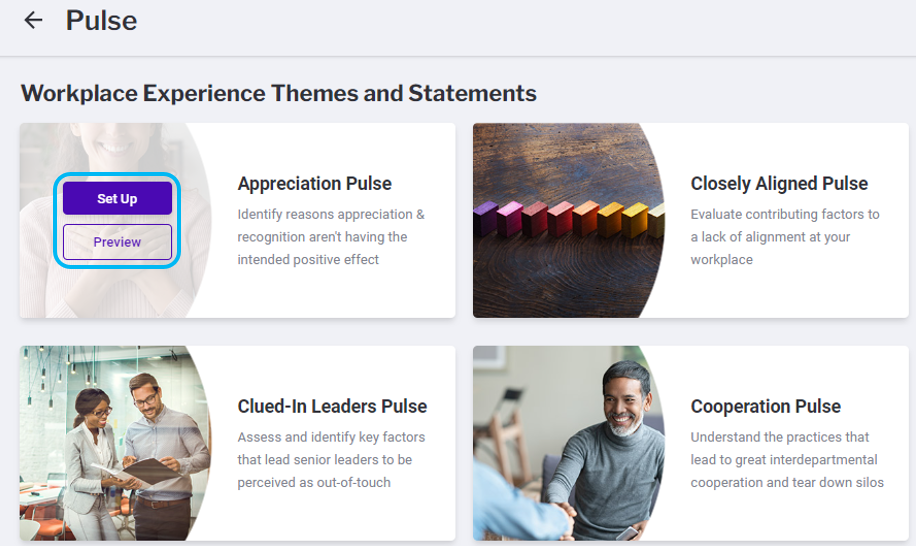This screenshot has width=916, height=546.
Task: Click the Pulse page title
Action: (101, 20)
